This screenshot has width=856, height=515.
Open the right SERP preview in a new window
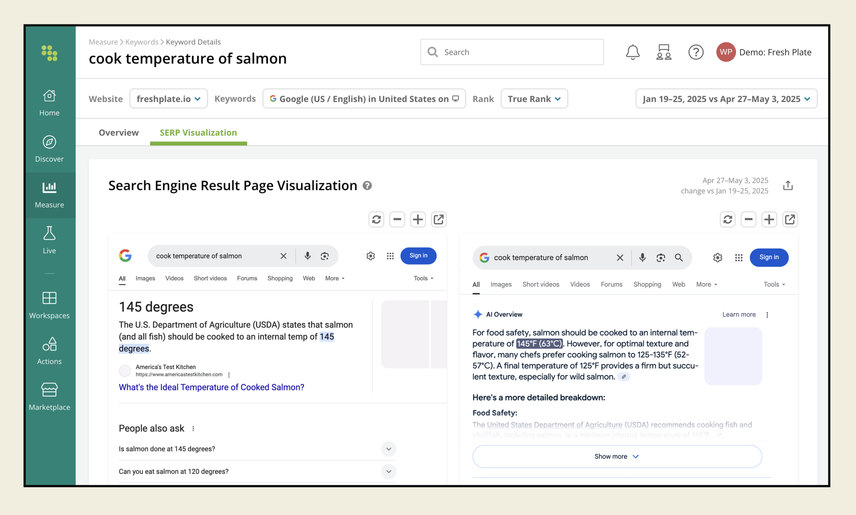790,220
